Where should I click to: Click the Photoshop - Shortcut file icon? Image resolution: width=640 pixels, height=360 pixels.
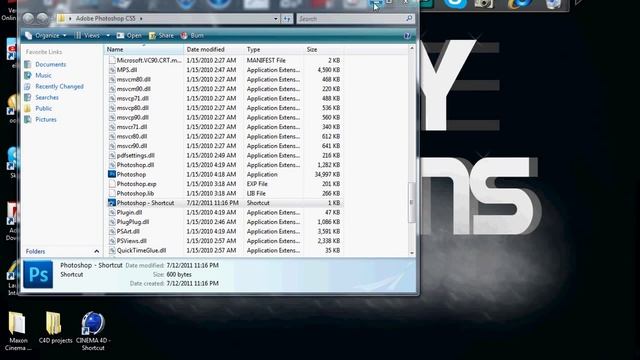pos(112,203)
